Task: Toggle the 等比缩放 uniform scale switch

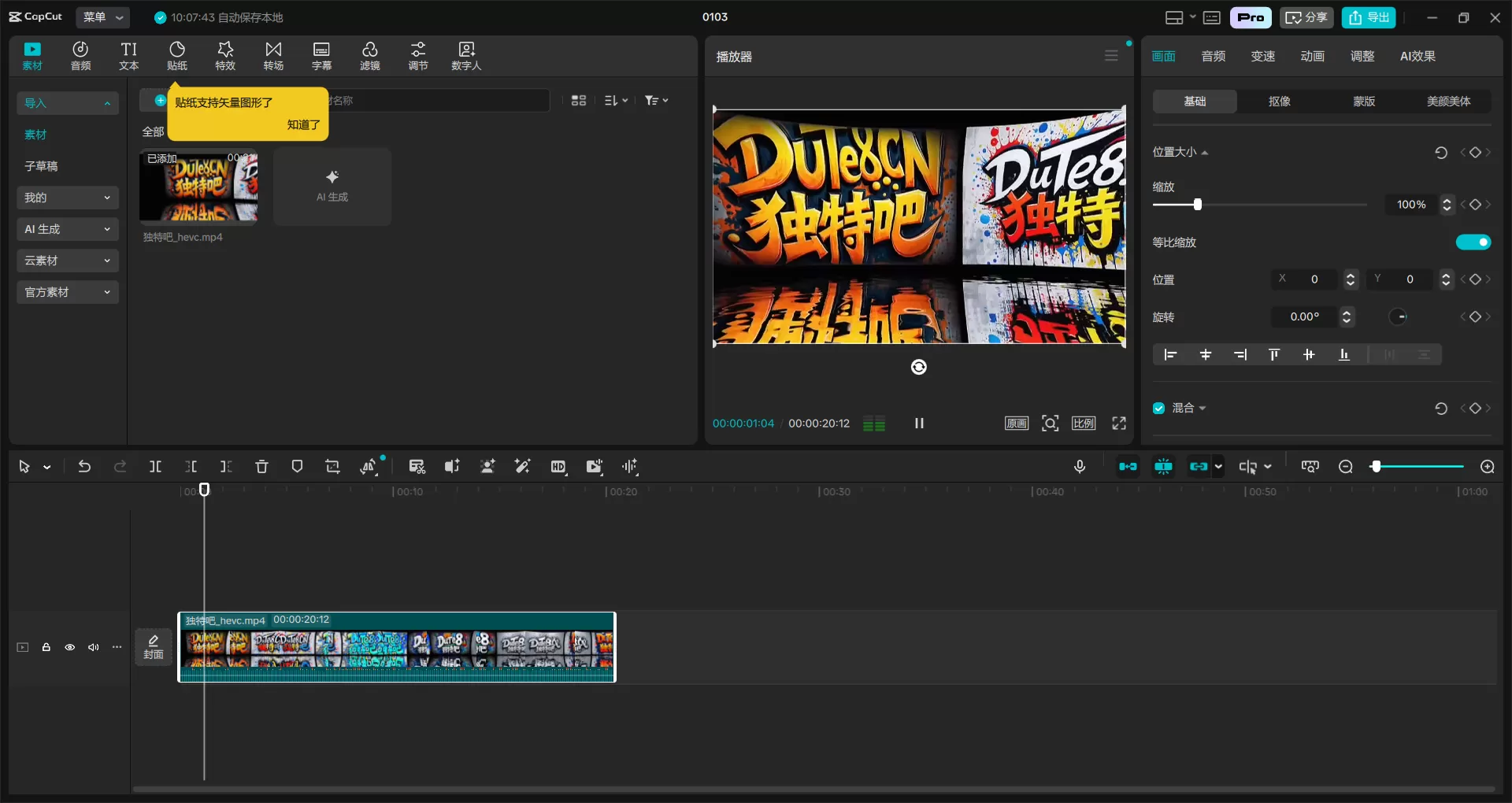Action: coord(1473,242)
